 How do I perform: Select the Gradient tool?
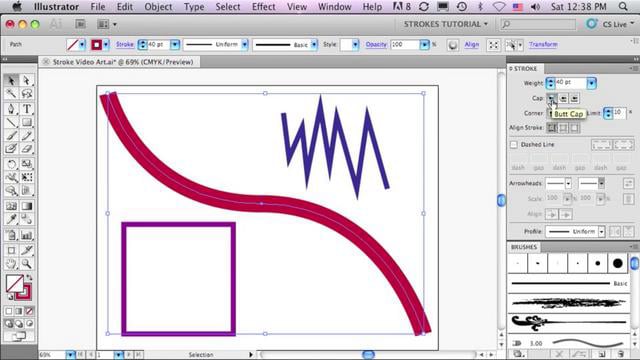pyautogui.click(x=27, y=206)
